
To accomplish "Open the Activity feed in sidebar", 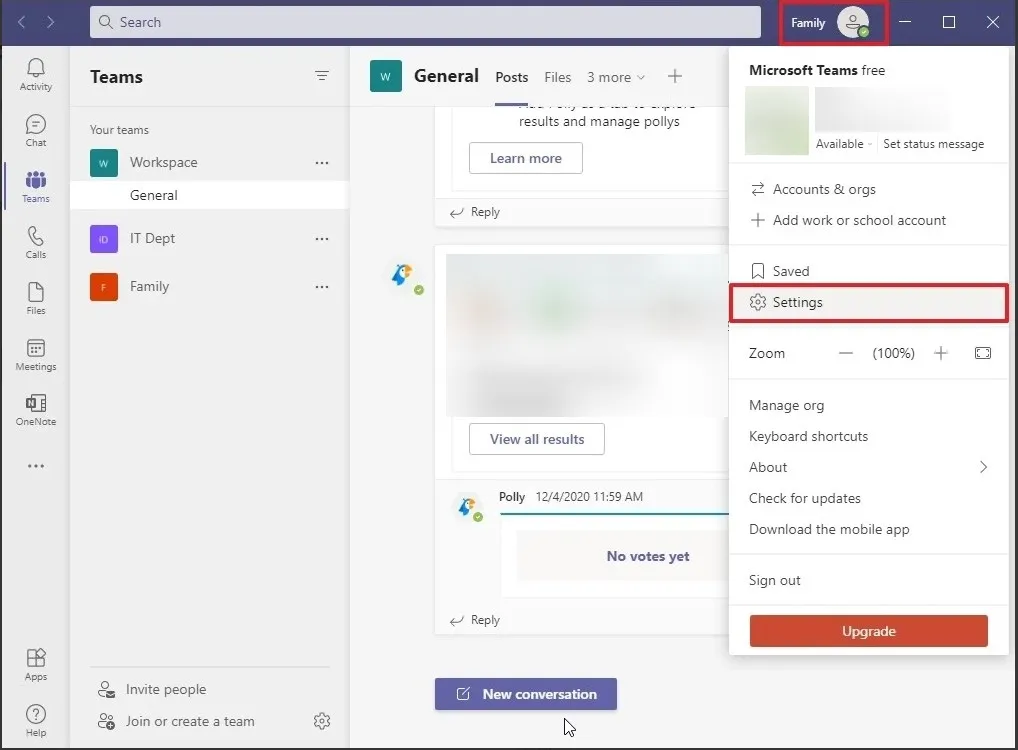I will tap(36, 75).
